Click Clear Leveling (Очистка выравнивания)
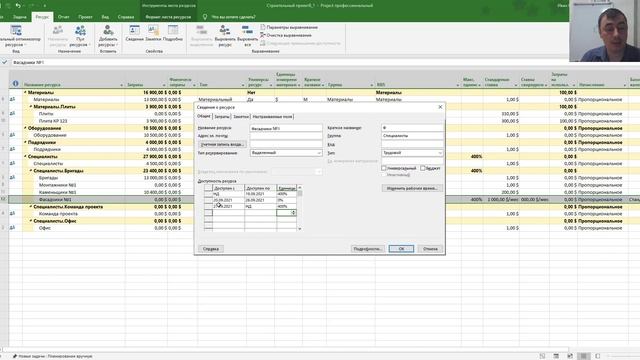This screenshot has width=640, height=360. tap(286, 35)
